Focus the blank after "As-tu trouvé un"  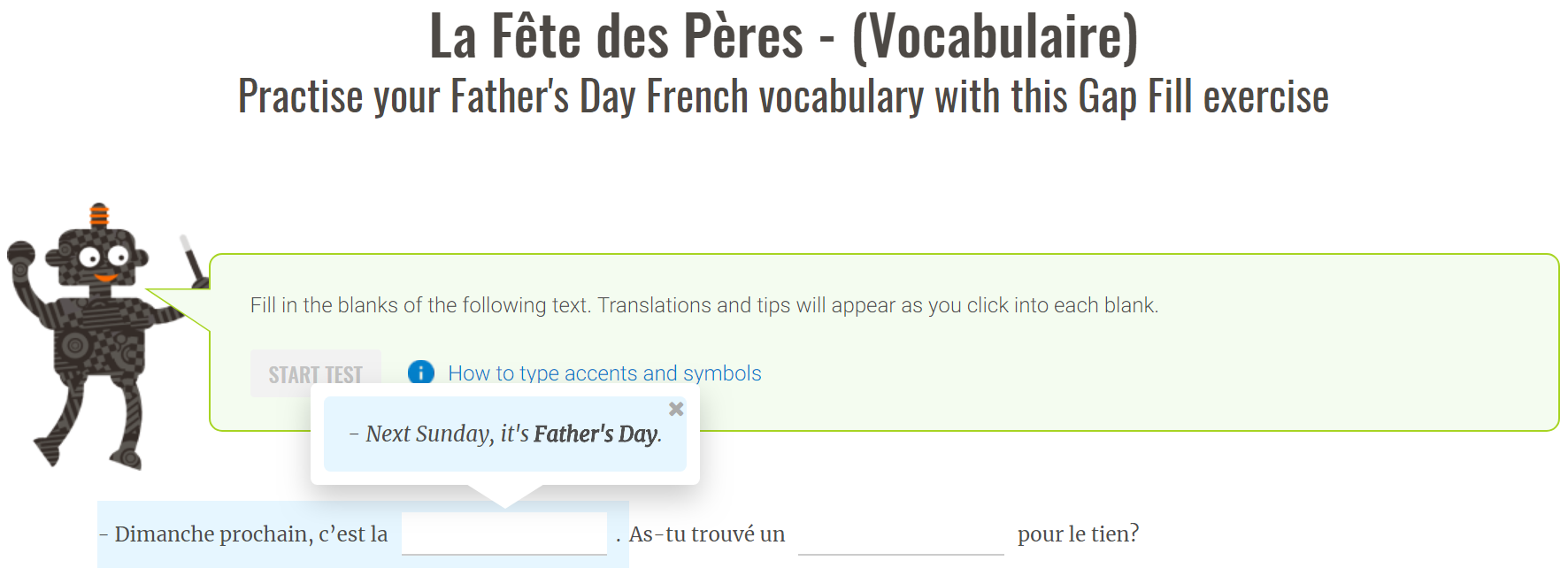click(901, 534)
